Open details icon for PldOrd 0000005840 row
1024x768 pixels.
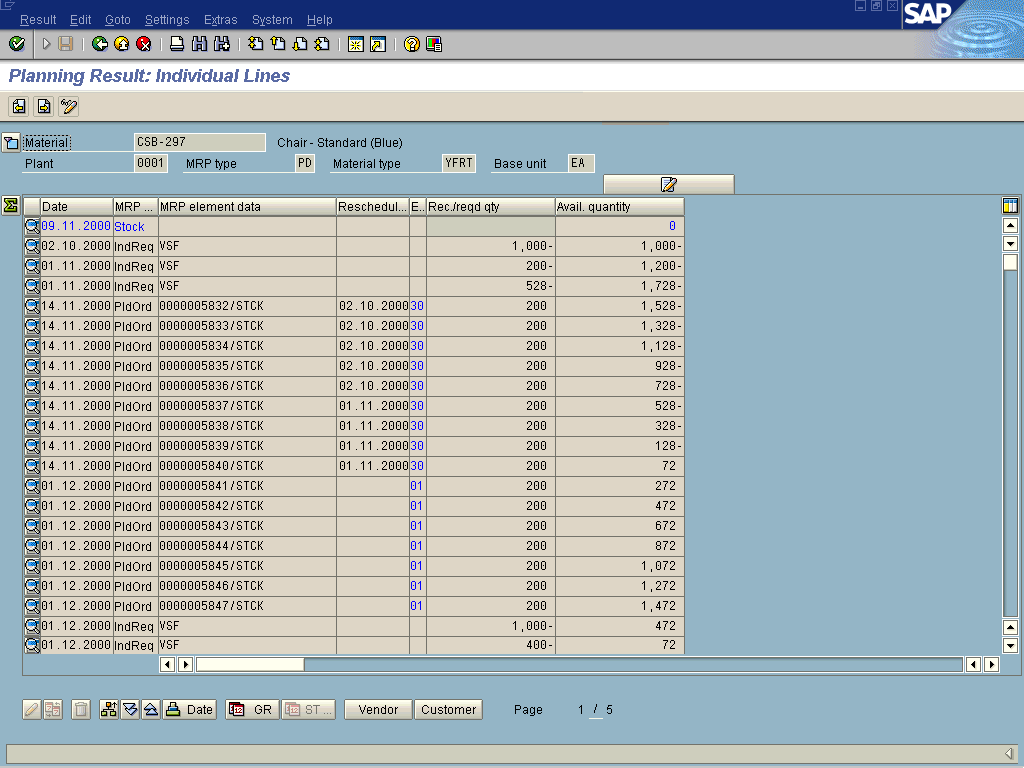(x=32, y=466)
